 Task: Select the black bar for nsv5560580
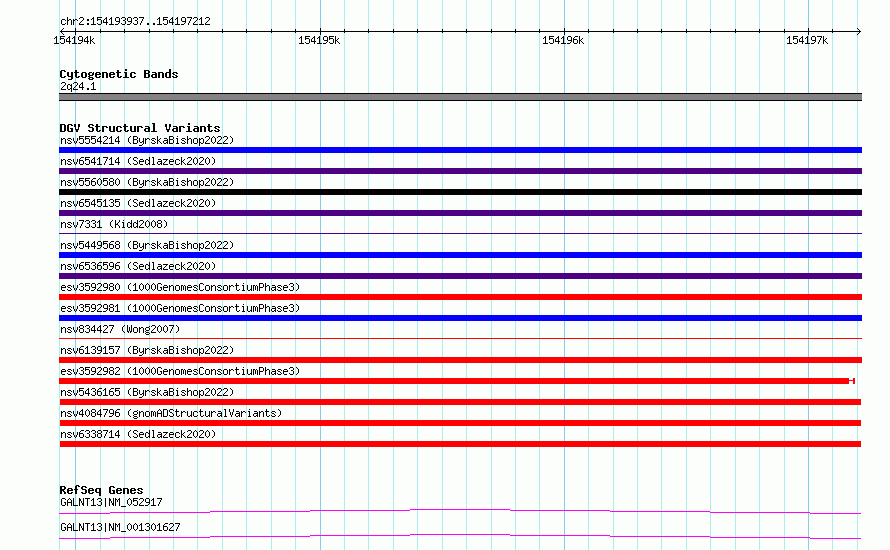pos(460,192)
